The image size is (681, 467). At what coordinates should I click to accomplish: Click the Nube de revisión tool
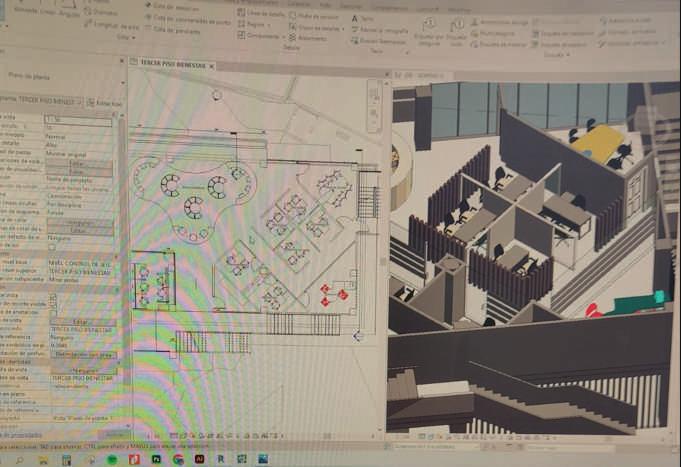pyautogui.click(x=314, y=16)
